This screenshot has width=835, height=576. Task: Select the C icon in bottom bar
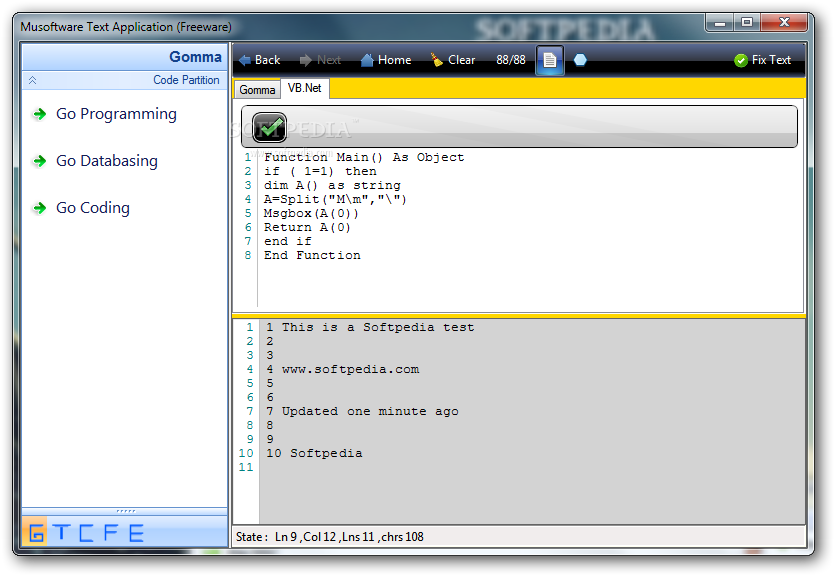pyautogui.click(x=86, y=532)
